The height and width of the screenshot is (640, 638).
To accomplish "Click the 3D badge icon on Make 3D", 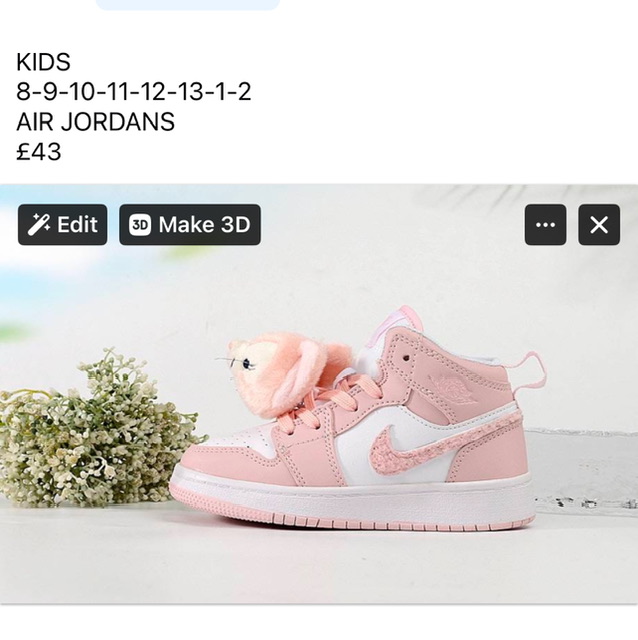I will (x=140, y=225).
